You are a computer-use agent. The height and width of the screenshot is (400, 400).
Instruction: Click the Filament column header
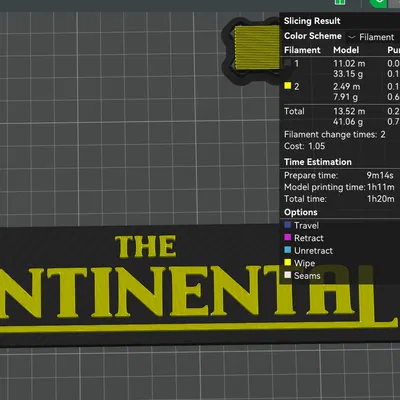coord(302,50)
